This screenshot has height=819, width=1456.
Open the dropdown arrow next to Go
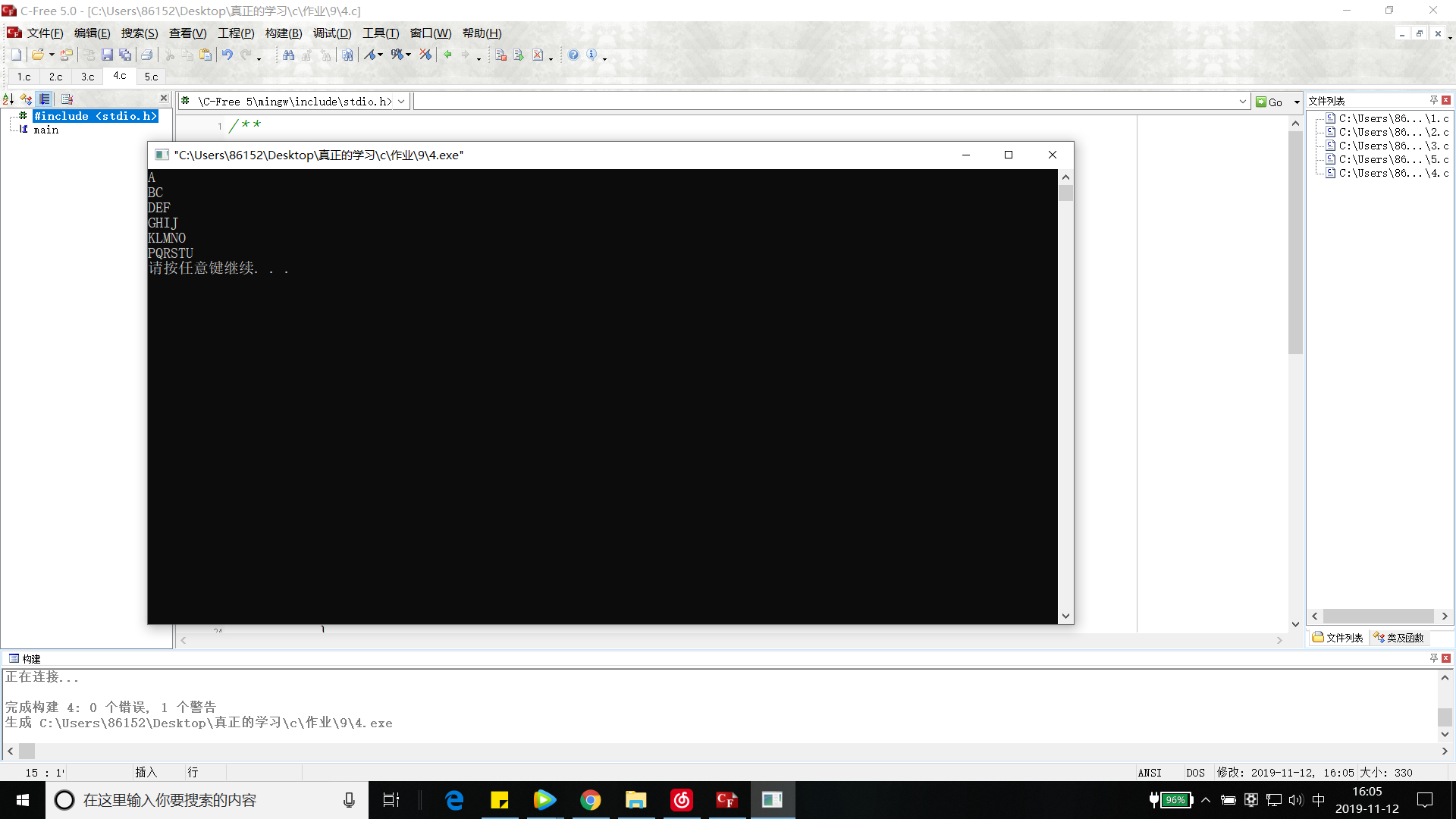[1297, 102]
